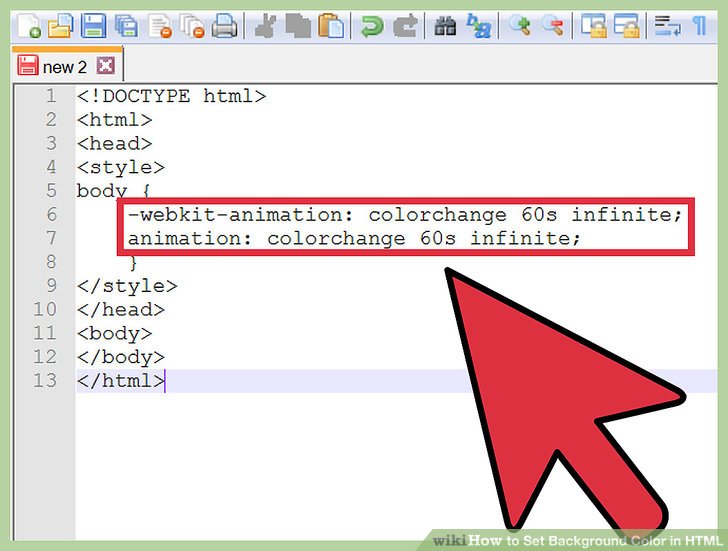Click line number 13 in the margin
The image size is (728, 551).
point(45,380)
